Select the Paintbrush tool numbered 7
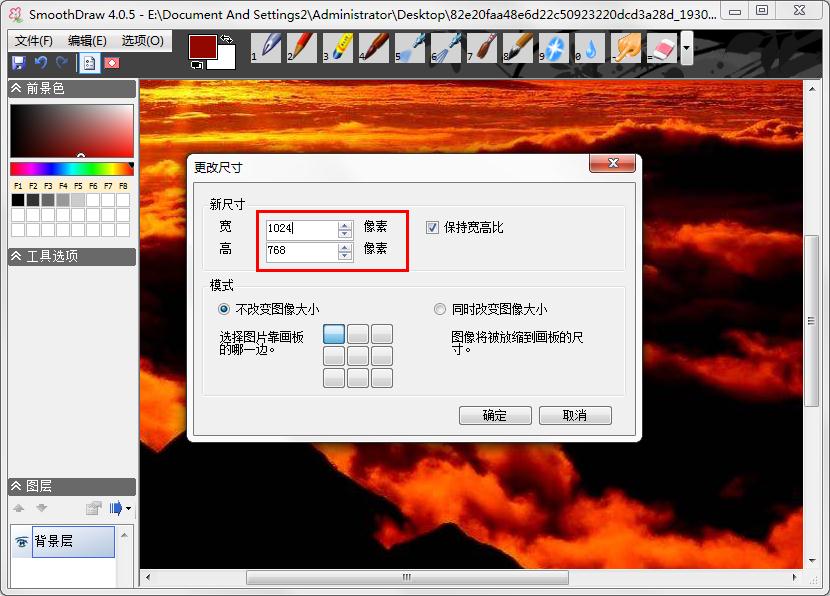The width and height of the screenshot is (830, 596). click(482, 47)
